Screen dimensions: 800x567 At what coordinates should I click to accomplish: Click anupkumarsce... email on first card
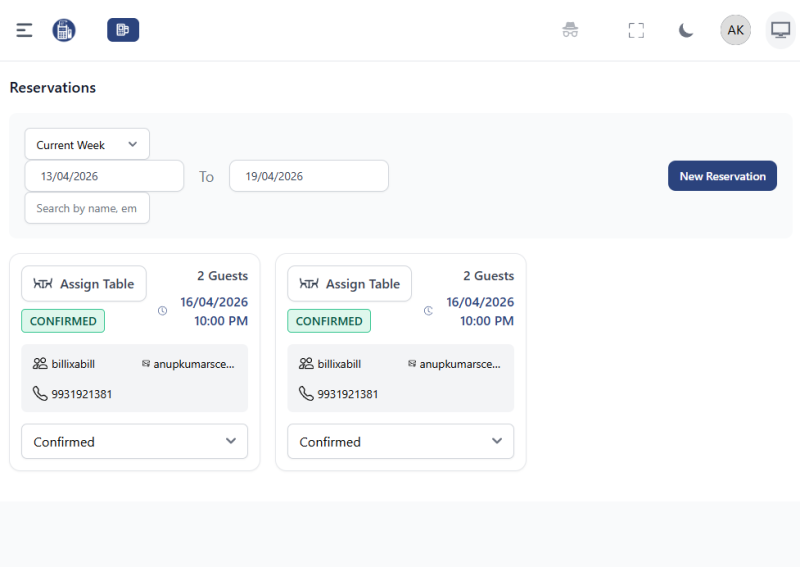pos(194,364)
